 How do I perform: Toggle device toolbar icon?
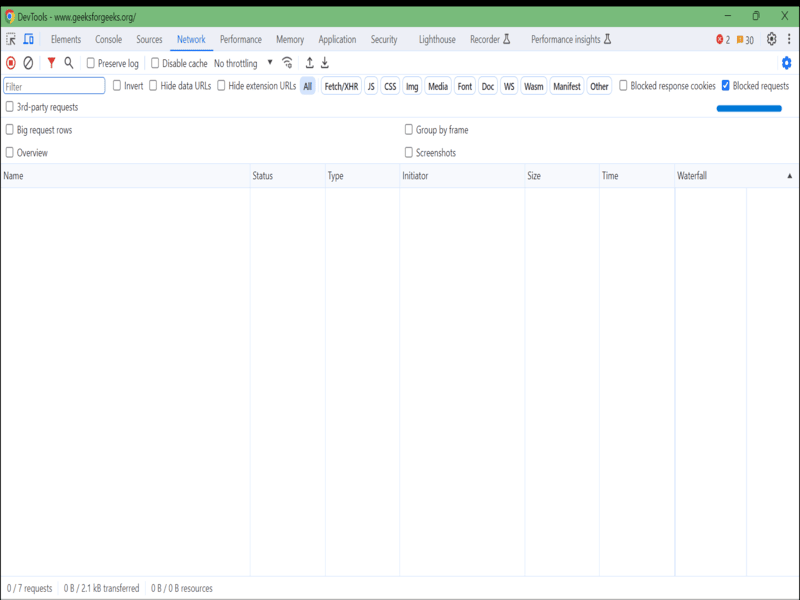pos(28,39)
